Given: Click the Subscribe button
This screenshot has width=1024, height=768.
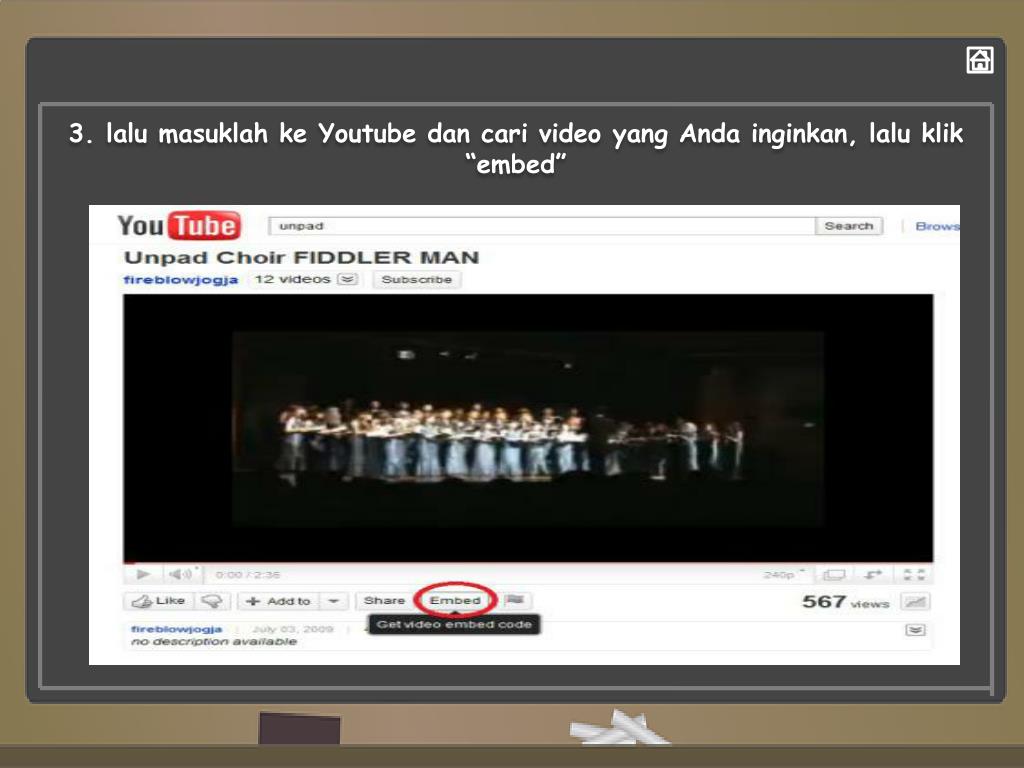Looking at the screenshot, I should [x=417, y=280].
